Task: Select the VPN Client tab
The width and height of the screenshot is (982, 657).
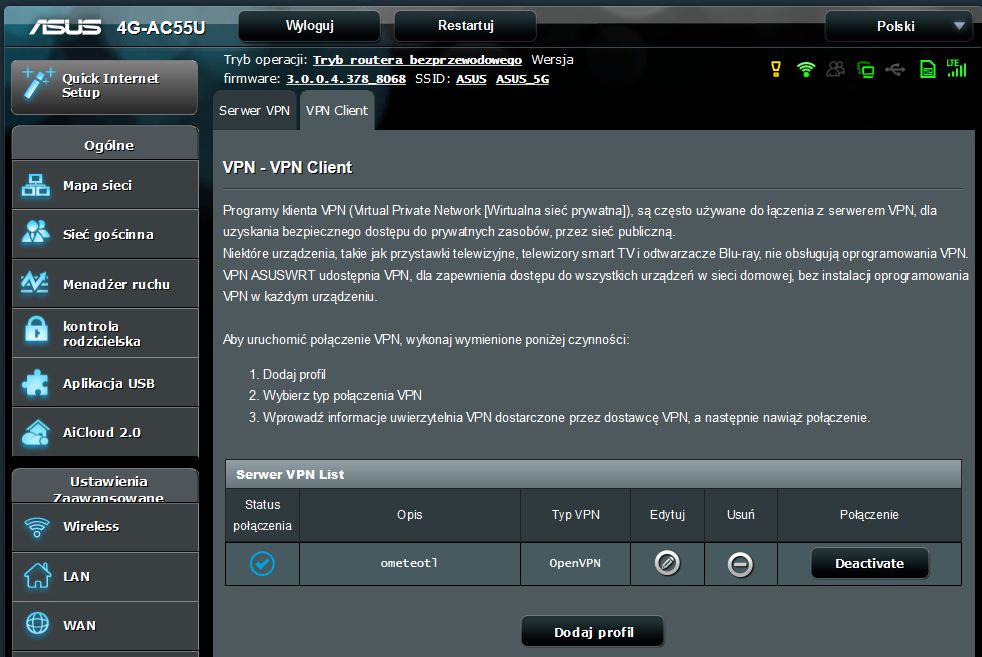Action: coord(337,111)
